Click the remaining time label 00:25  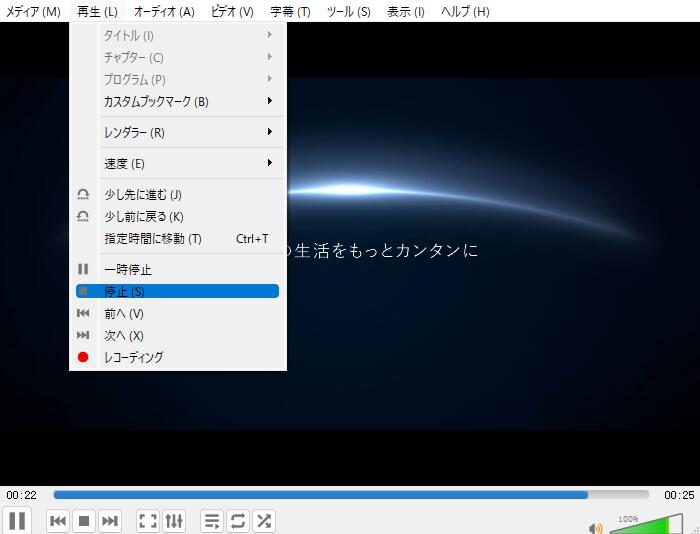click(679, 495)
